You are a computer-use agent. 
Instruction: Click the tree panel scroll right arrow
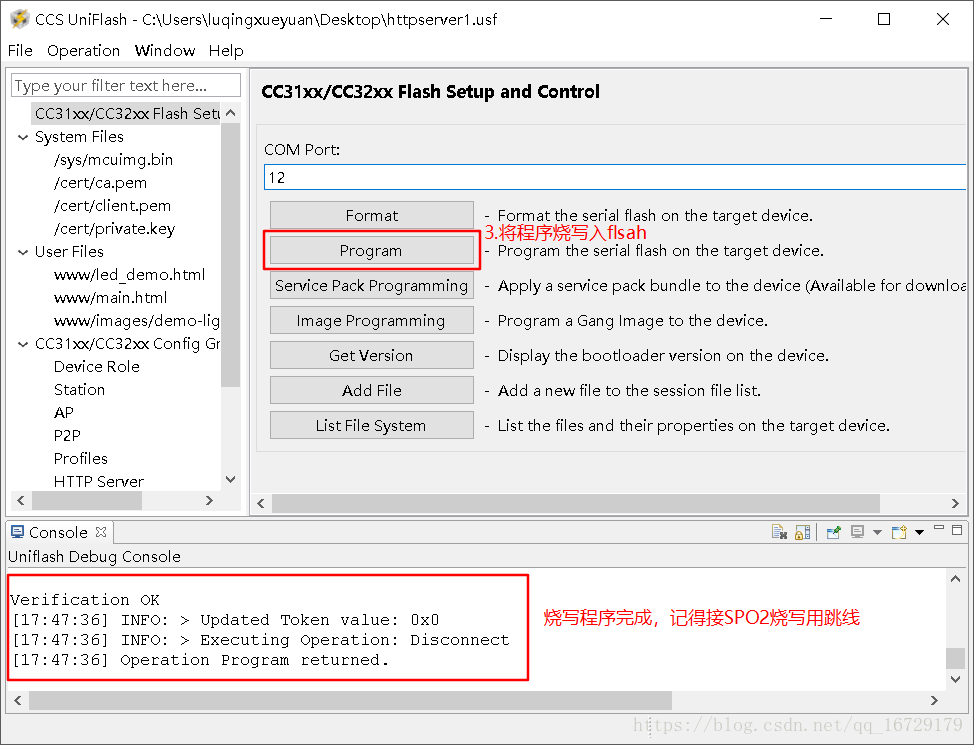click(209, 500)
